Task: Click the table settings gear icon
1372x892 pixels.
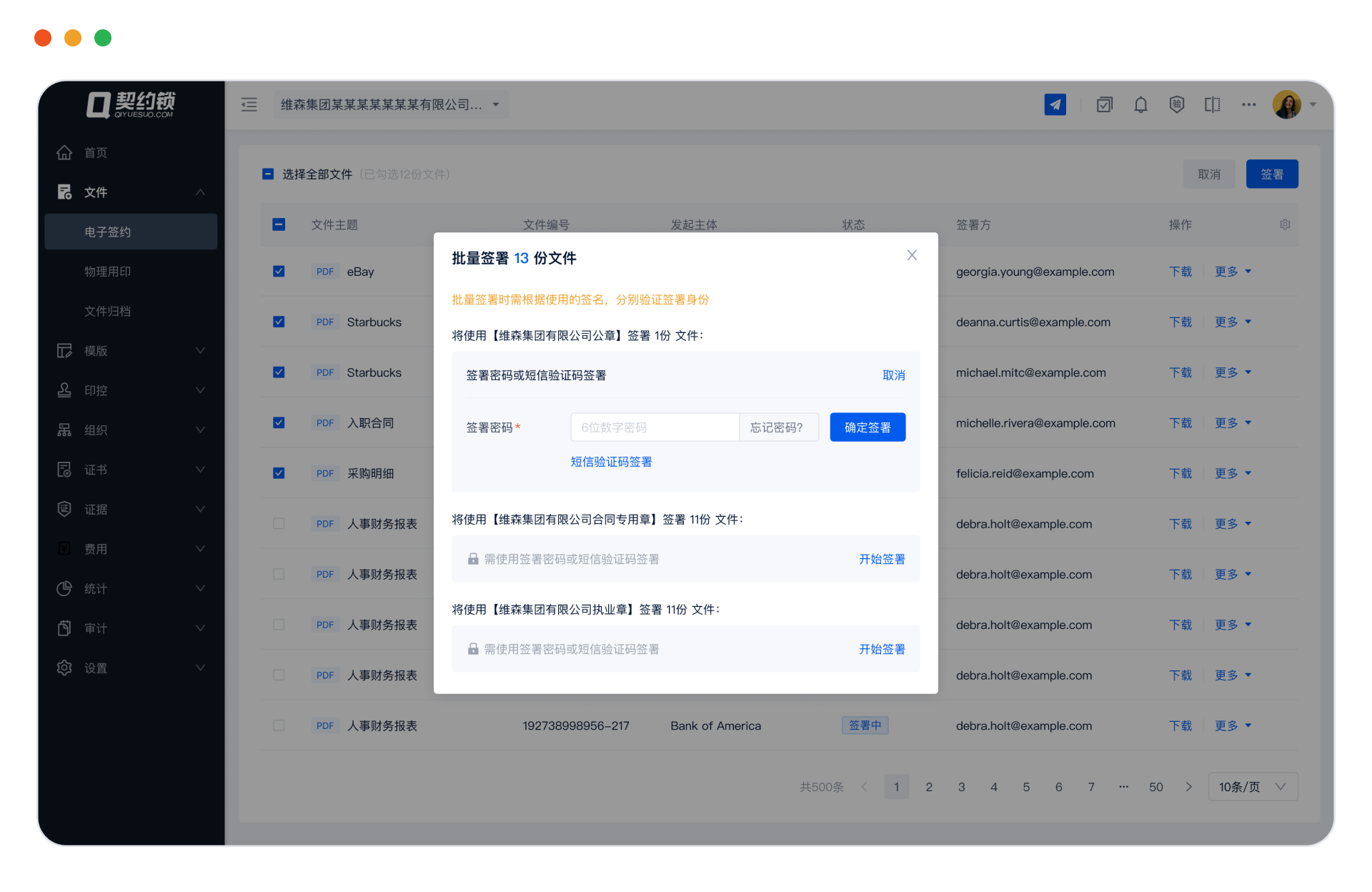Action: (1285, 224)
